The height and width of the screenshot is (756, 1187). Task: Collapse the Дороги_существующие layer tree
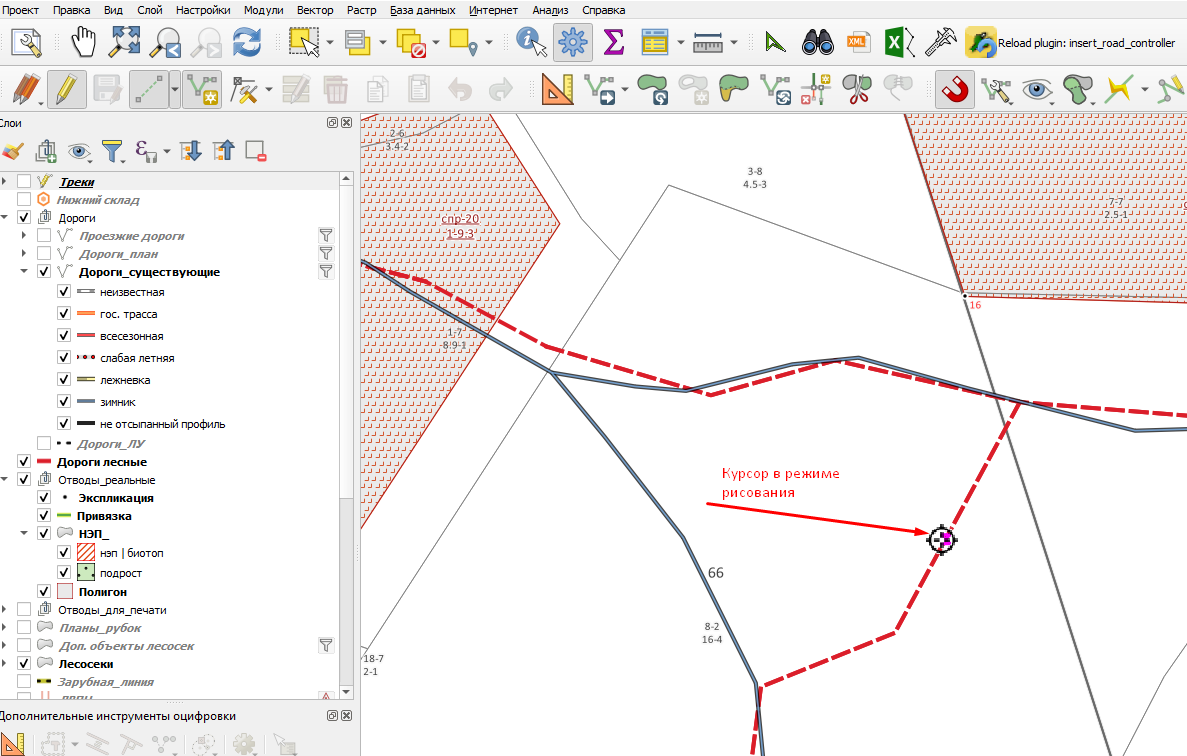tap(23, 271)
